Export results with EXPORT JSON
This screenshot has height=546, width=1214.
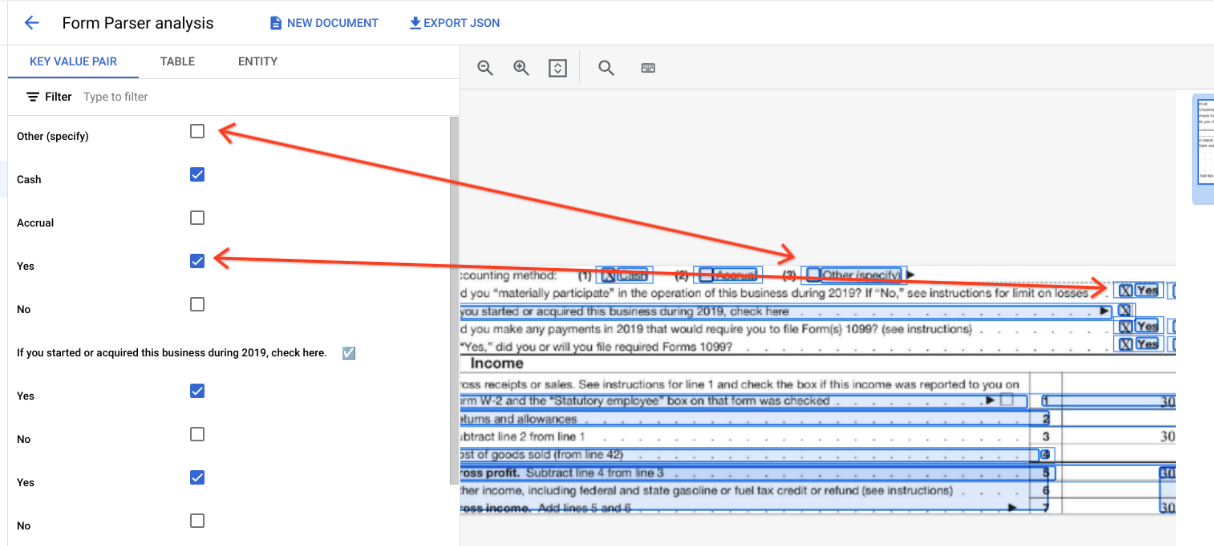[x=454, y=23]
